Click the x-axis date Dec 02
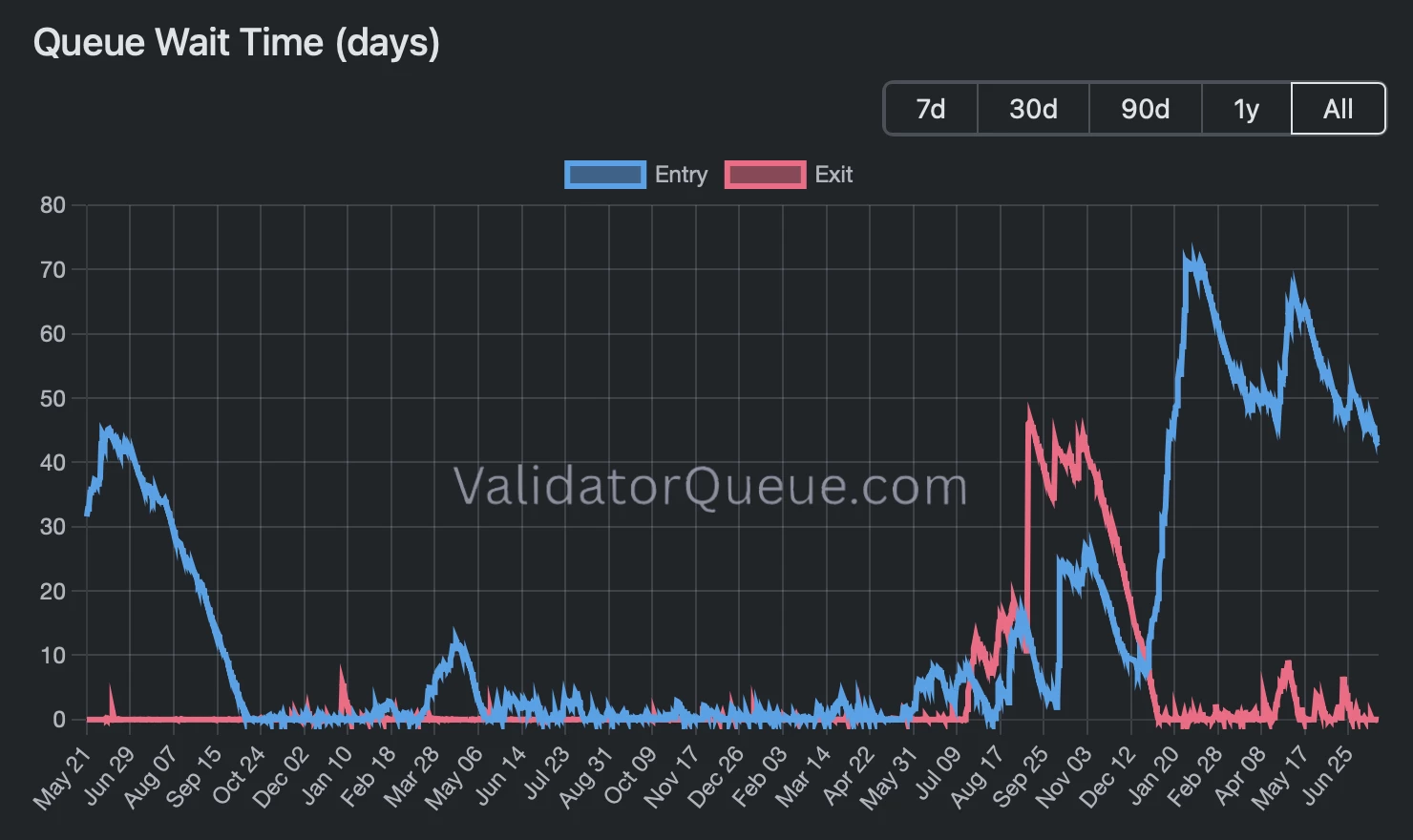 point(281,778)
